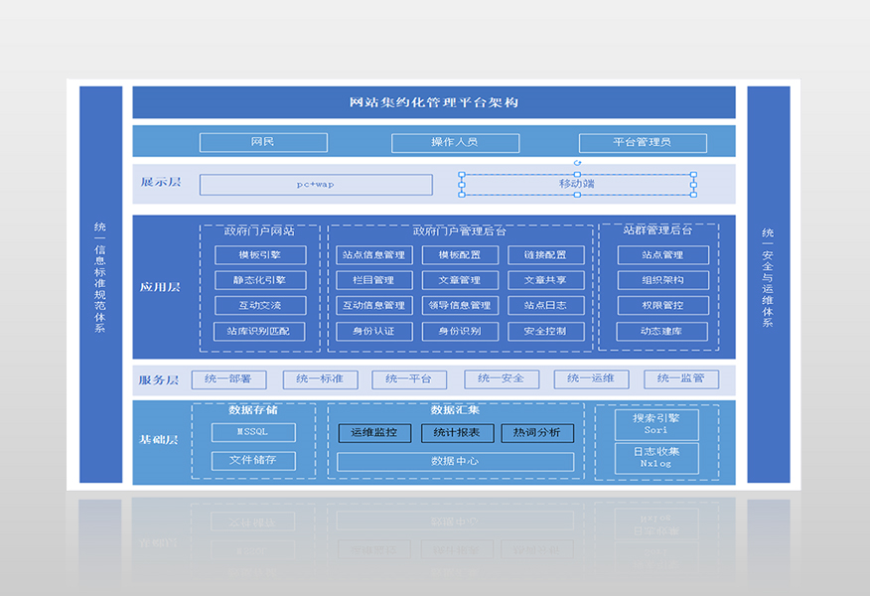Click the MSSQL box in 数据存储

(253, 432)
